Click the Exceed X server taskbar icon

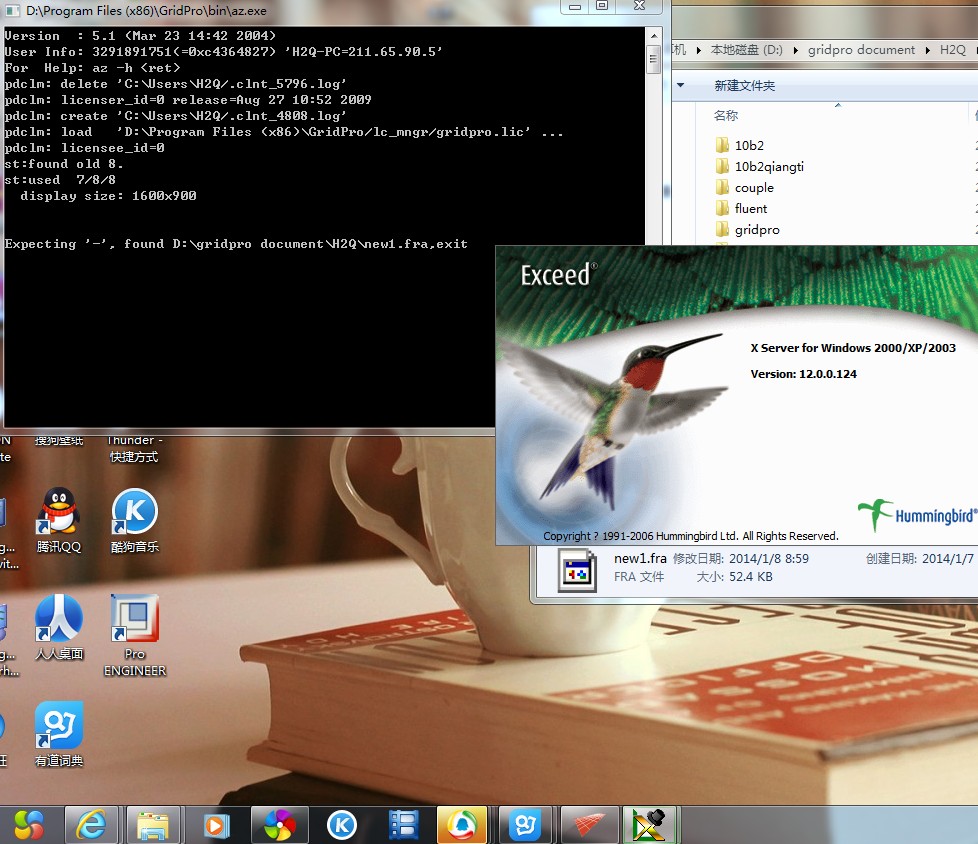click(651, 825)
